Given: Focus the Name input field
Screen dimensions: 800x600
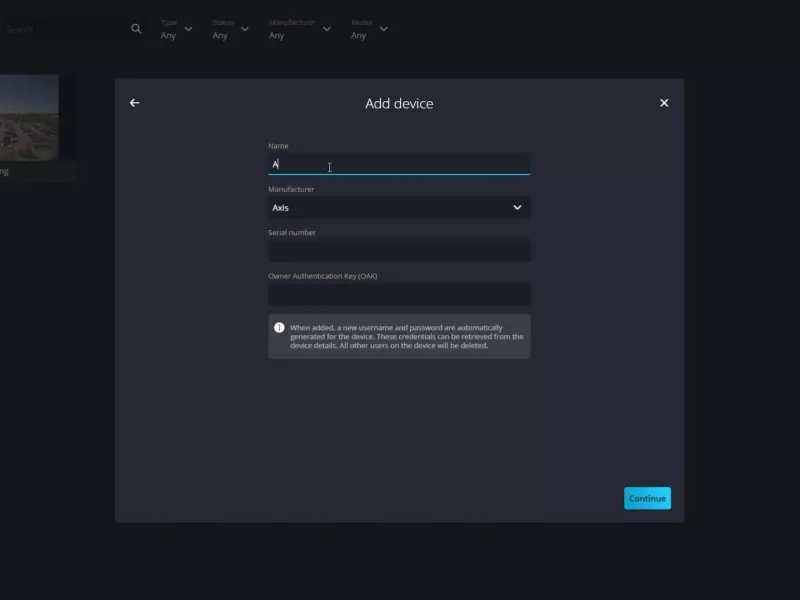Looking at the screenshot, I should click(x=399, y=164).
